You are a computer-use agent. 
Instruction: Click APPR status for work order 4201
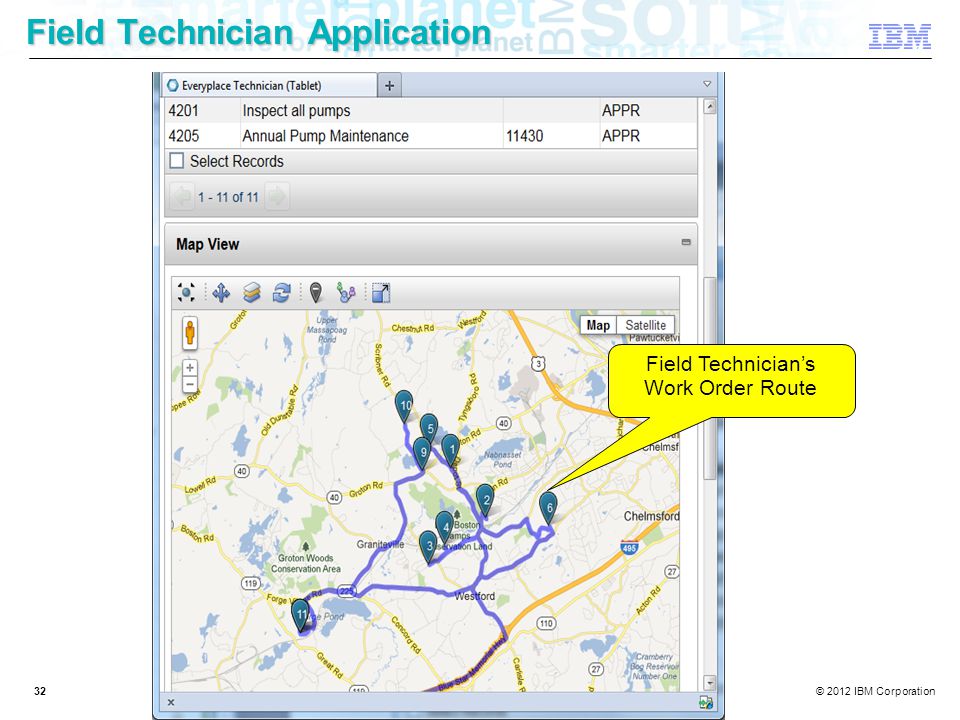point(621,110)
